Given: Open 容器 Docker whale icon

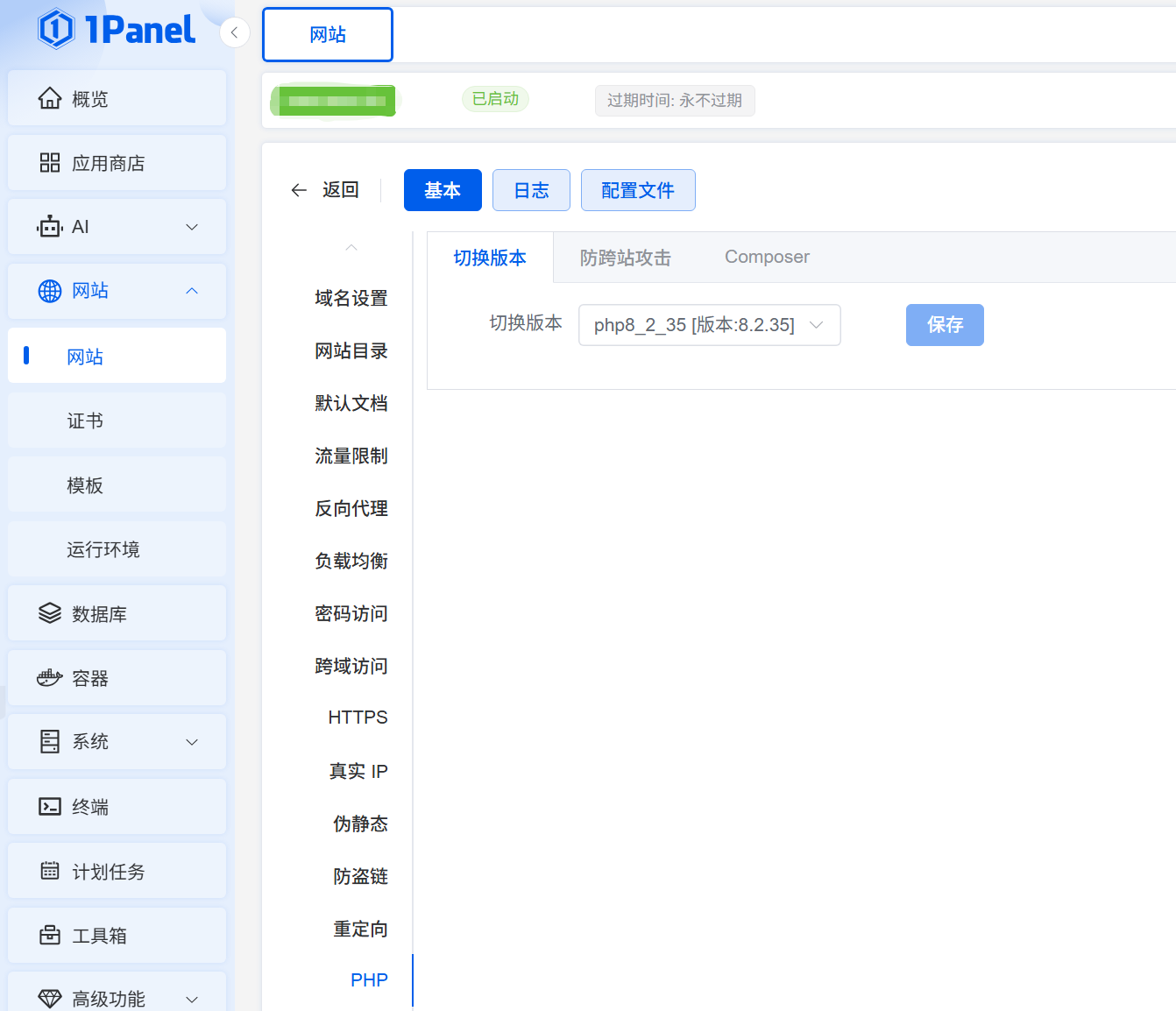Looking at the screenshot, I should point(50,678).
